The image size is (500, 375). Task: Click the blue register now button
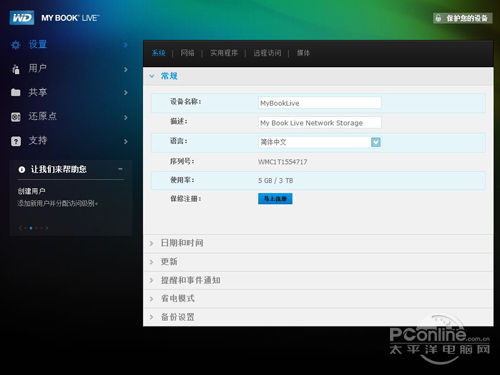[x=275, y=199]
